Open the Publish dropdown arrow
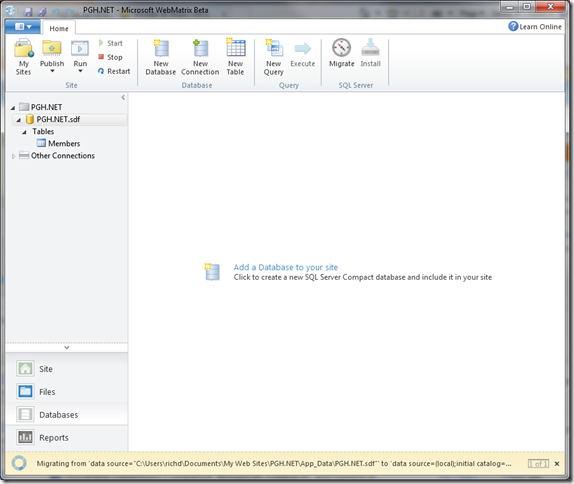Screen dimensions: 574x484 coord(52,71)
